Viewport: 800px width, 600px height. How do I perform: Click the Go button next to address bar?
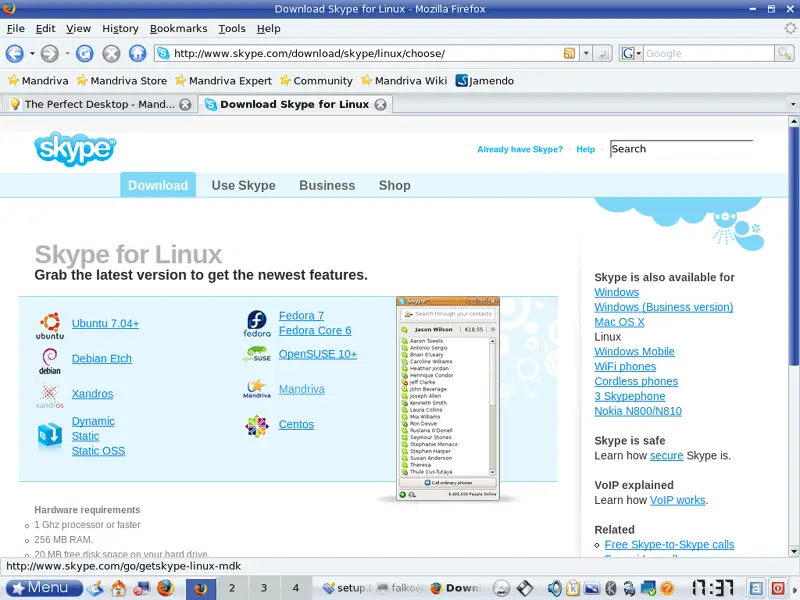(x=603, y=53)
